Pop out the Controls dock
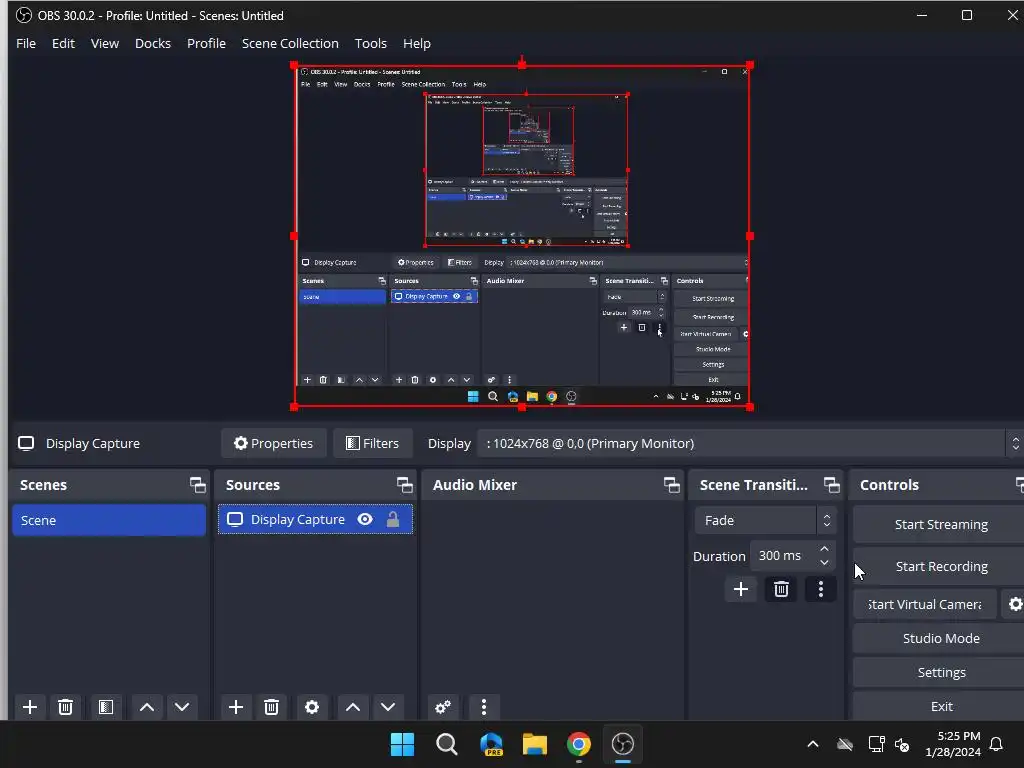This screenshot has height=768, width=1024. tap(1019, 485)
